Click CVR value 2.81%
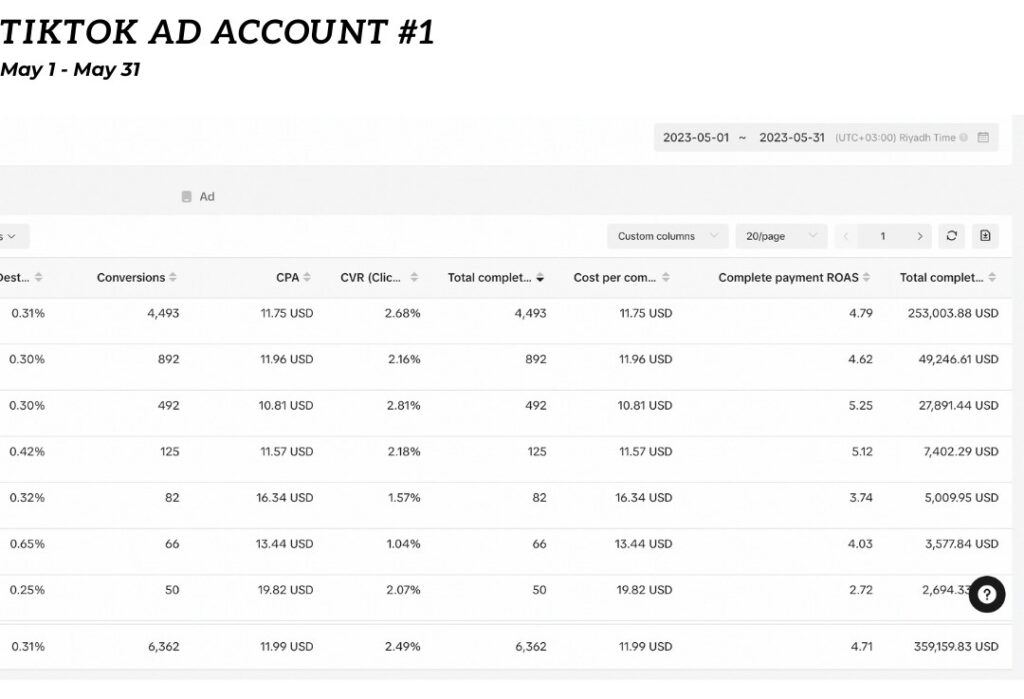1024x699 pixels. point(404,406)
